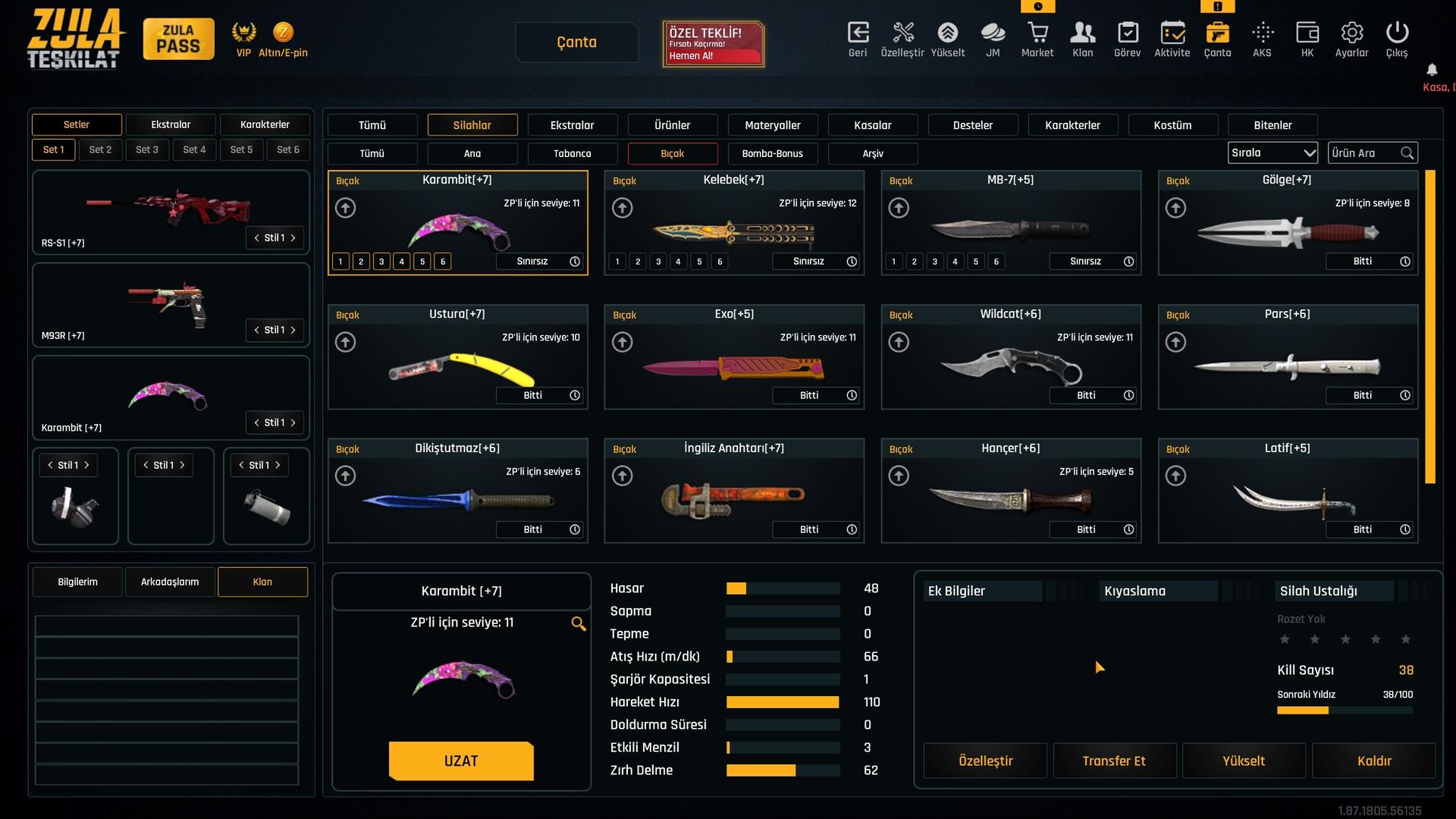The image size is (1456, 819).
Task: Select slot 1 on MB-7[+5] card
Action: point(894,262)
